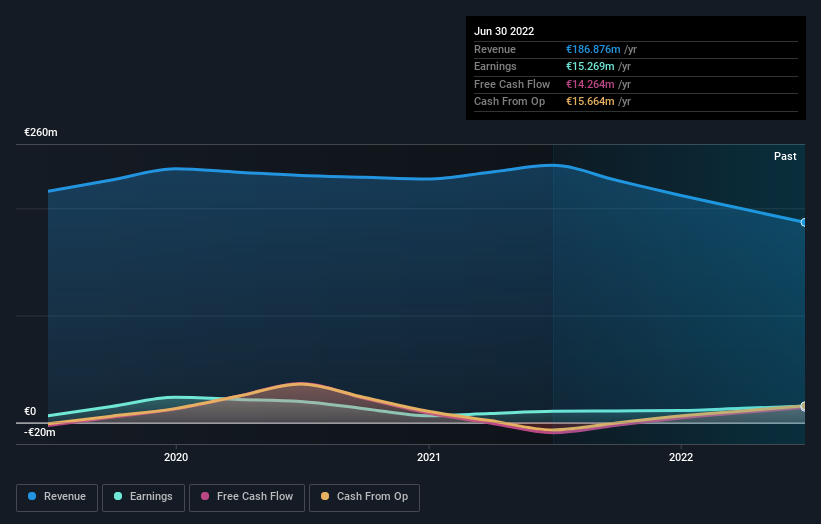Click the €260m y-axis label
The image size is (821, 524).
coord(41,132)
